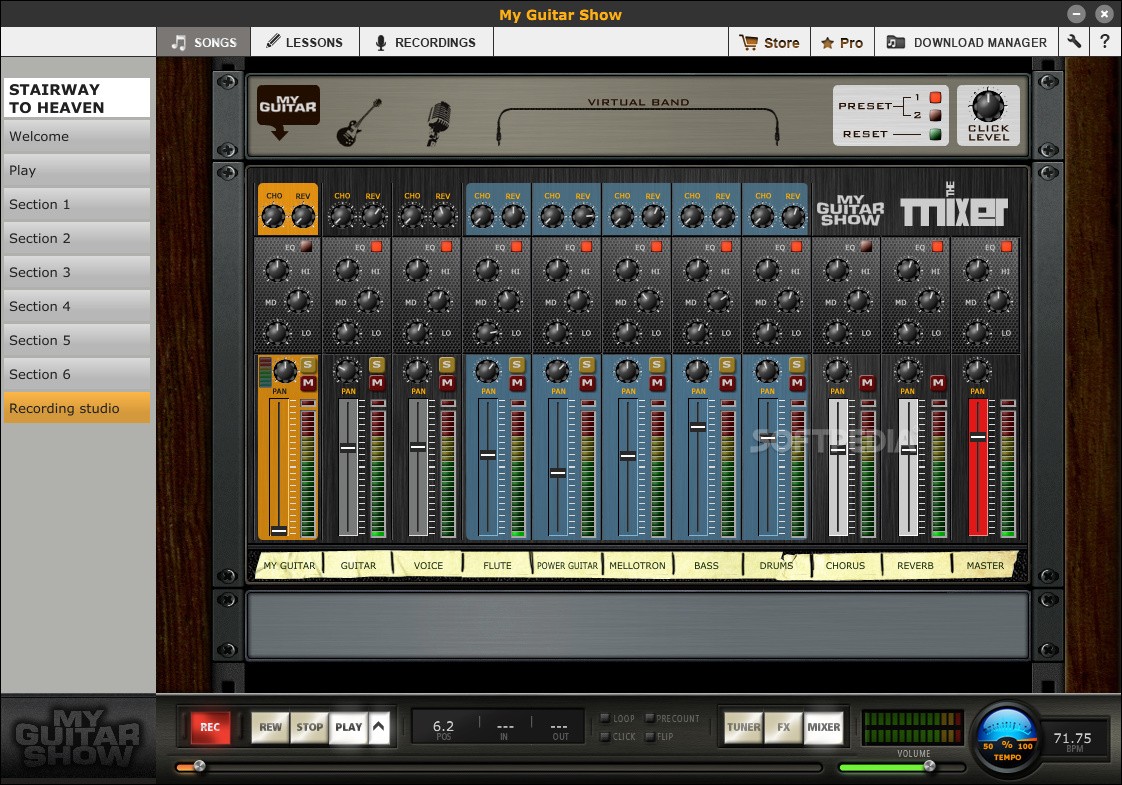Open the Recordings tab
Viewport: 1122px width, 785px height.
[426, 42]
